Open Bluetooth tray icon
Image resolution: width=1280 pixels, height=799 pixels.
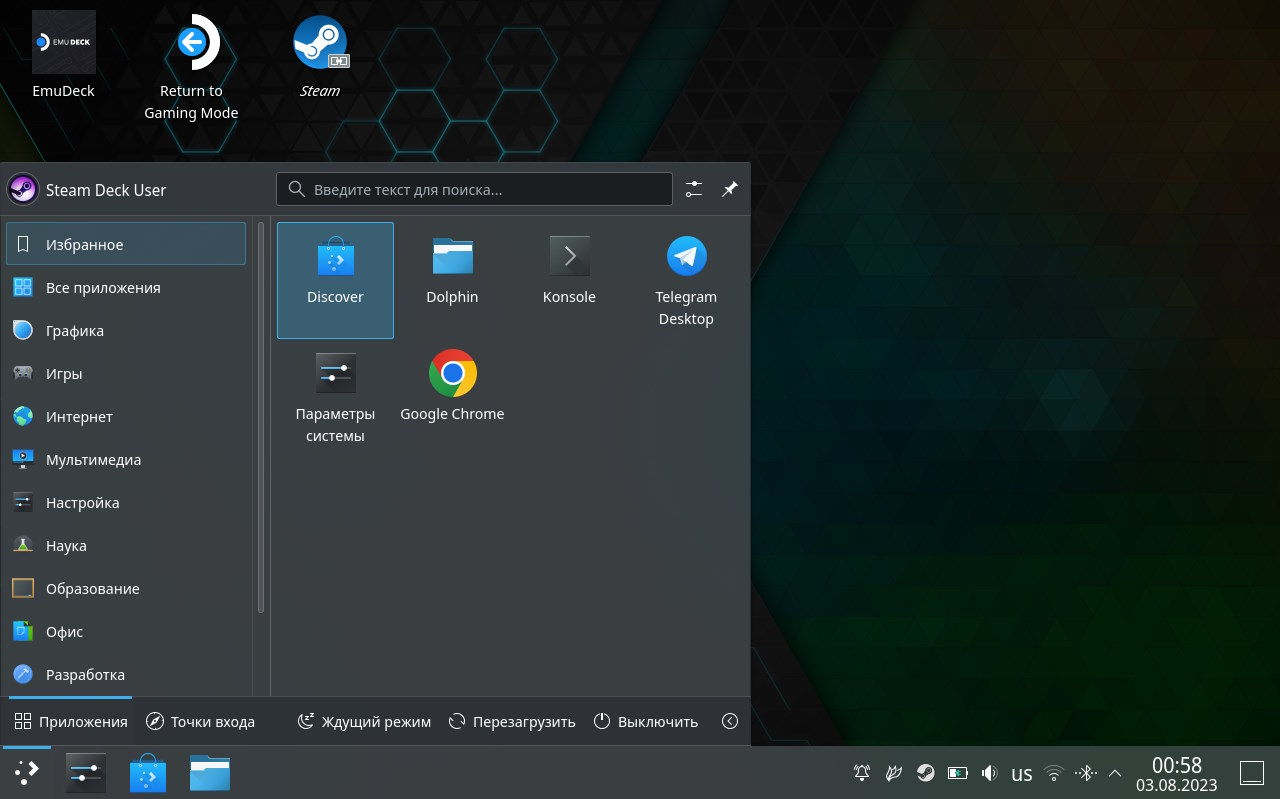pos(1086,773)
